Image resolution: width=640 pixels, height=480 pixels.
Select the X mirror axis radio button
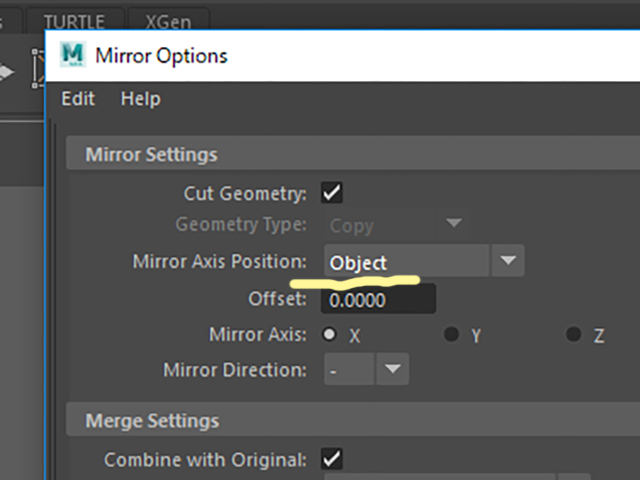[x=329, y=334]
